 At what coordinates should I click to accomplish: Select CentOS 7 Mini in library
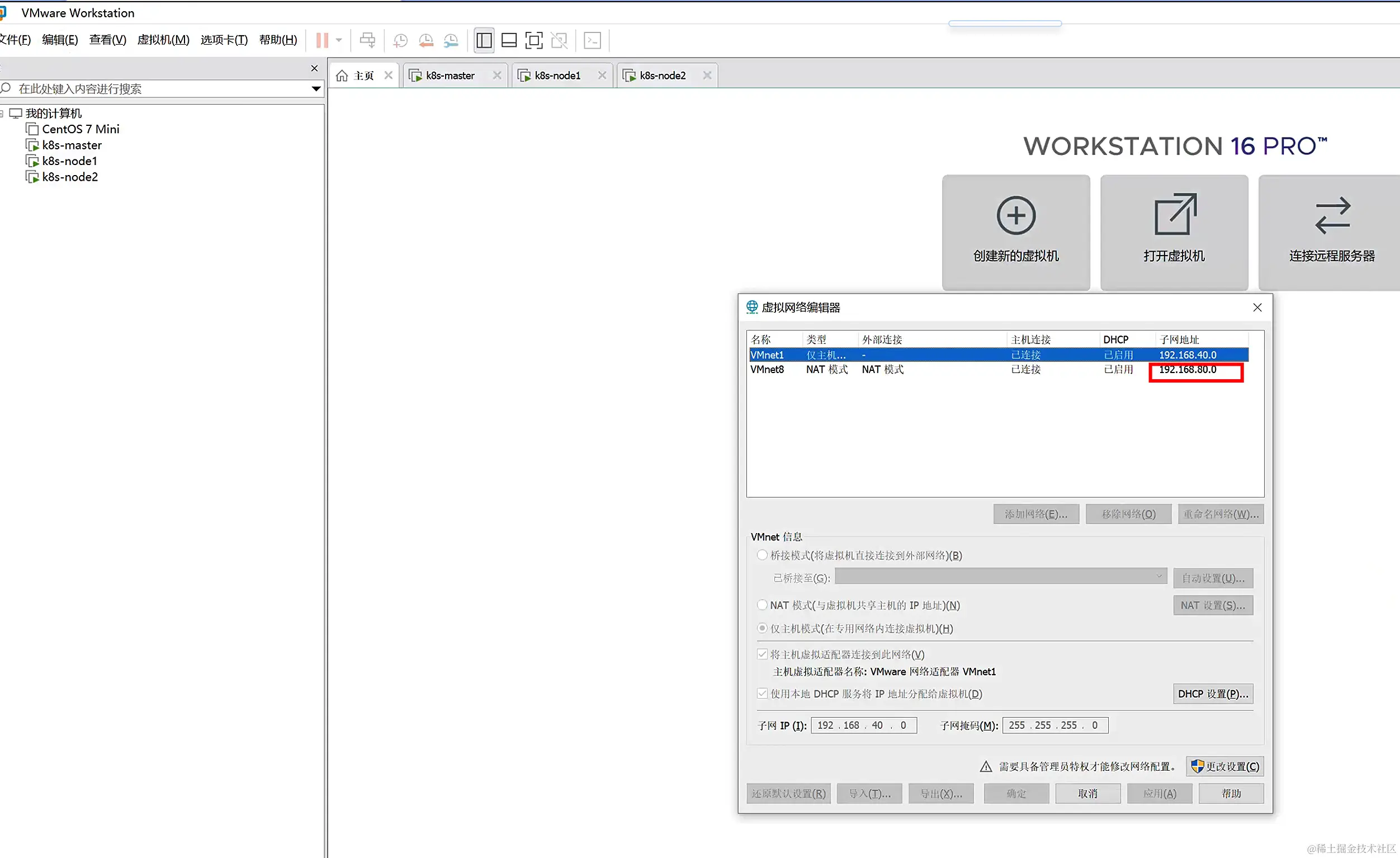click(x=73, y=129)
